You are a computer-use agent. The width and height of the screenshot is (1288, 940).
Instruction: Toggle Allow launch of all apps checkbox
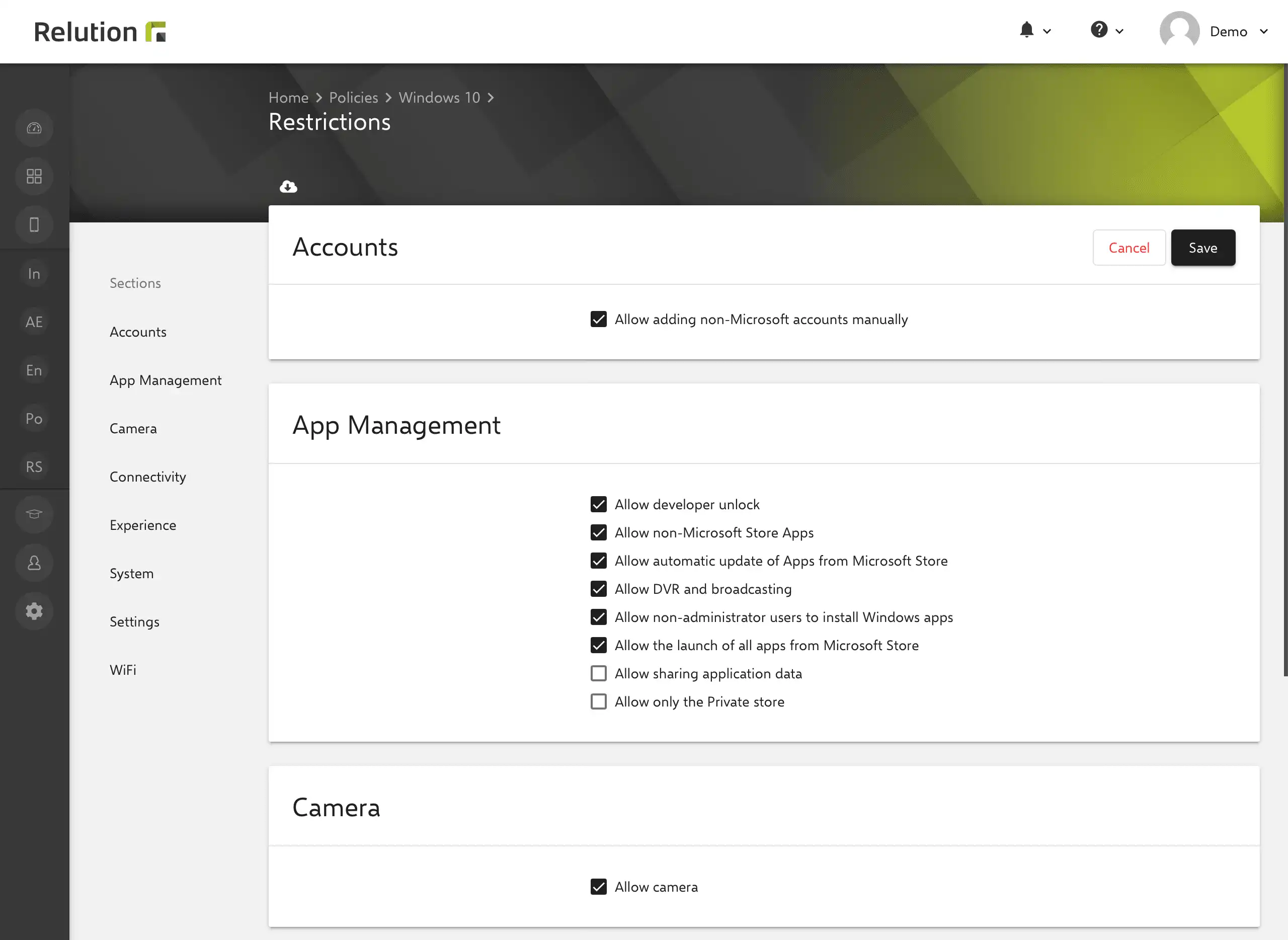point(599,645)
